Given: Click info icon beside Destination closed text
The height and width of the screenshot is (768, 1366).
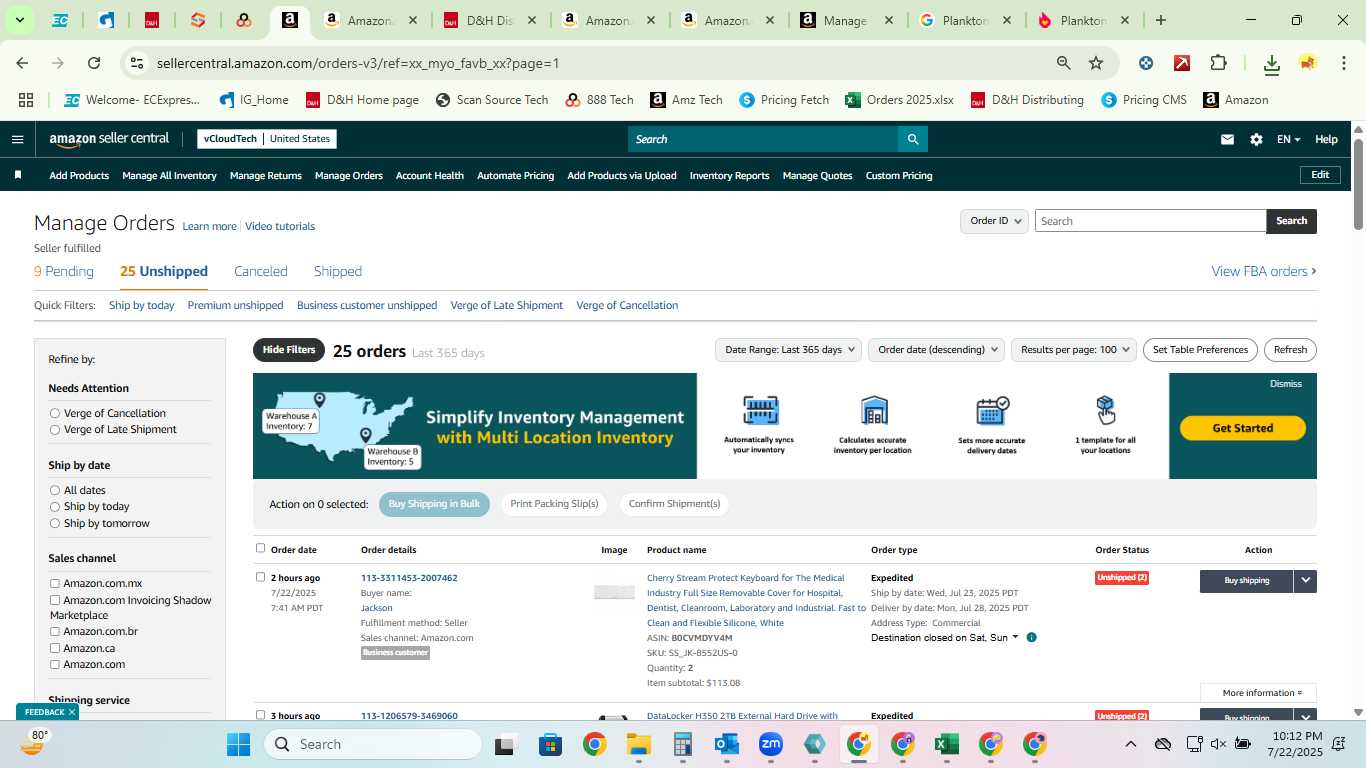Looking at the screenshot, I should click(1031, 637).
